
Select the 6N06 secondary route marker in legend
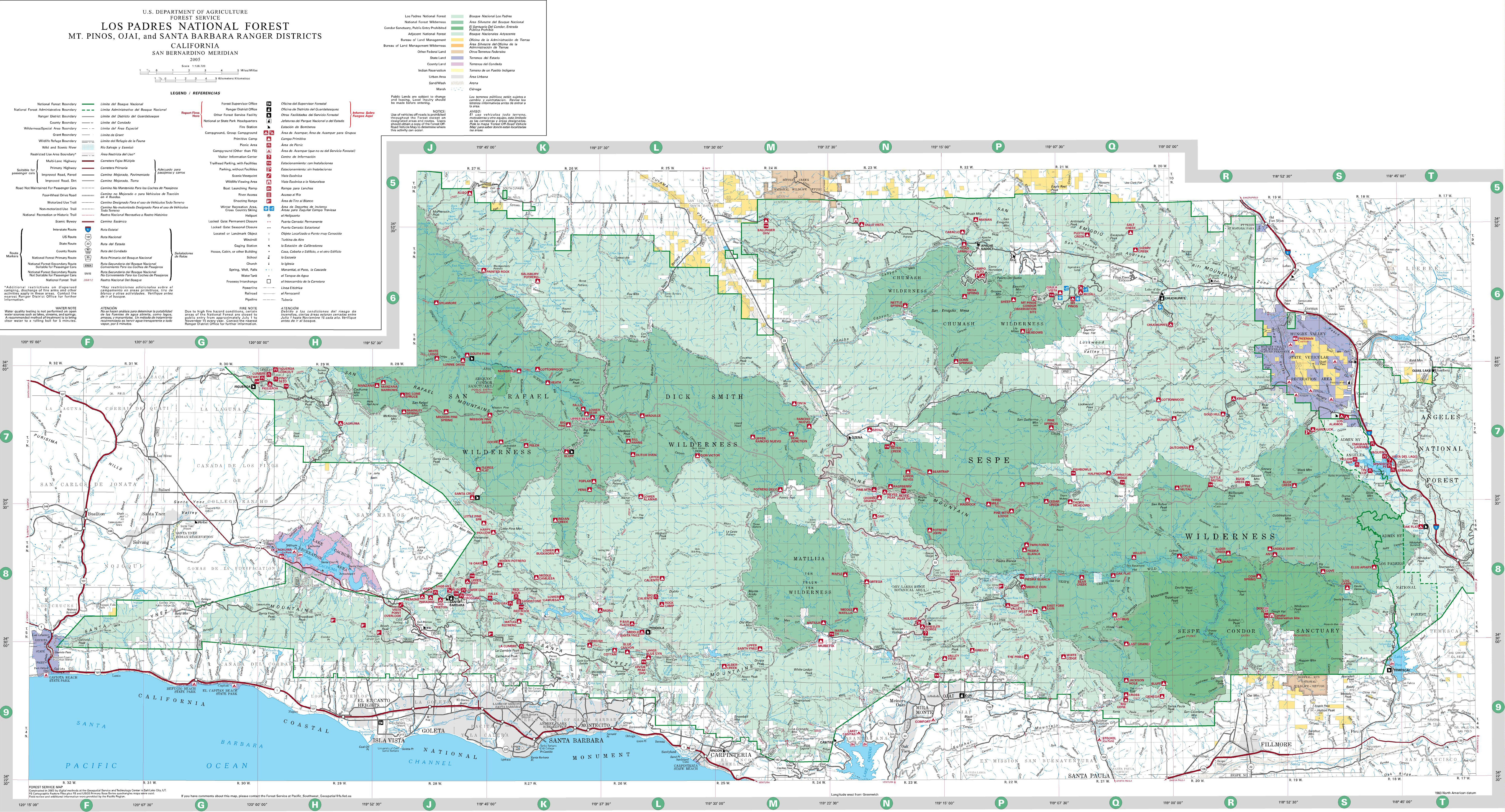88,266
